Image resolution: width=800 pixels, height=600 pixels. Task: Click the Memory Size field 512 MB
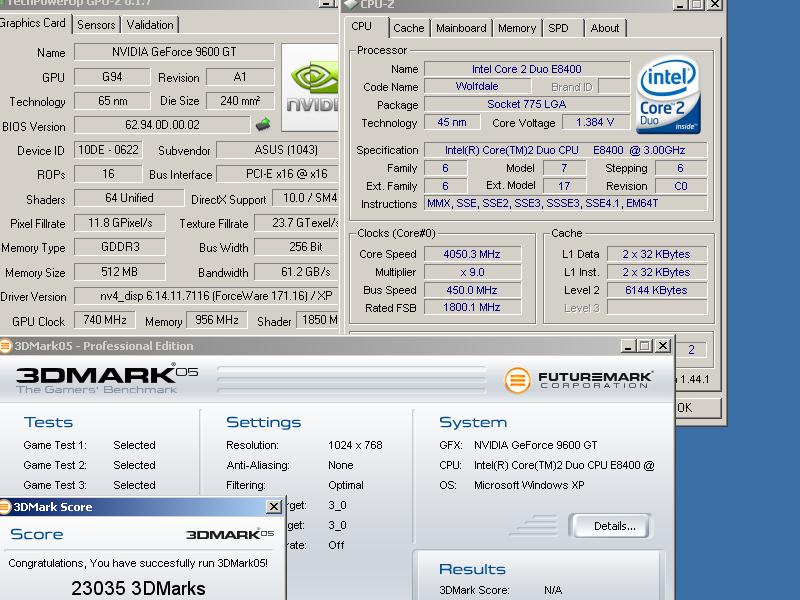[119, 272]
